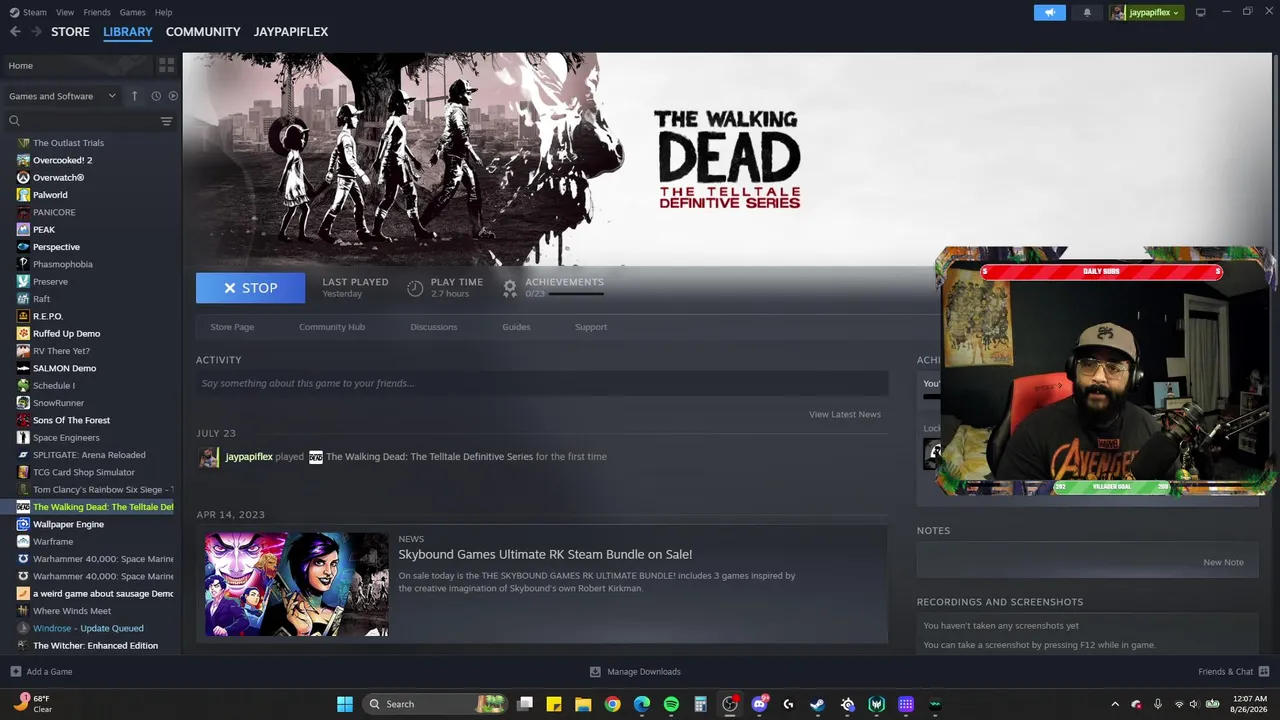Screen dimensions: 1280x720
Task: Click the Windows taskbar Search box
Action: [434, 704]
